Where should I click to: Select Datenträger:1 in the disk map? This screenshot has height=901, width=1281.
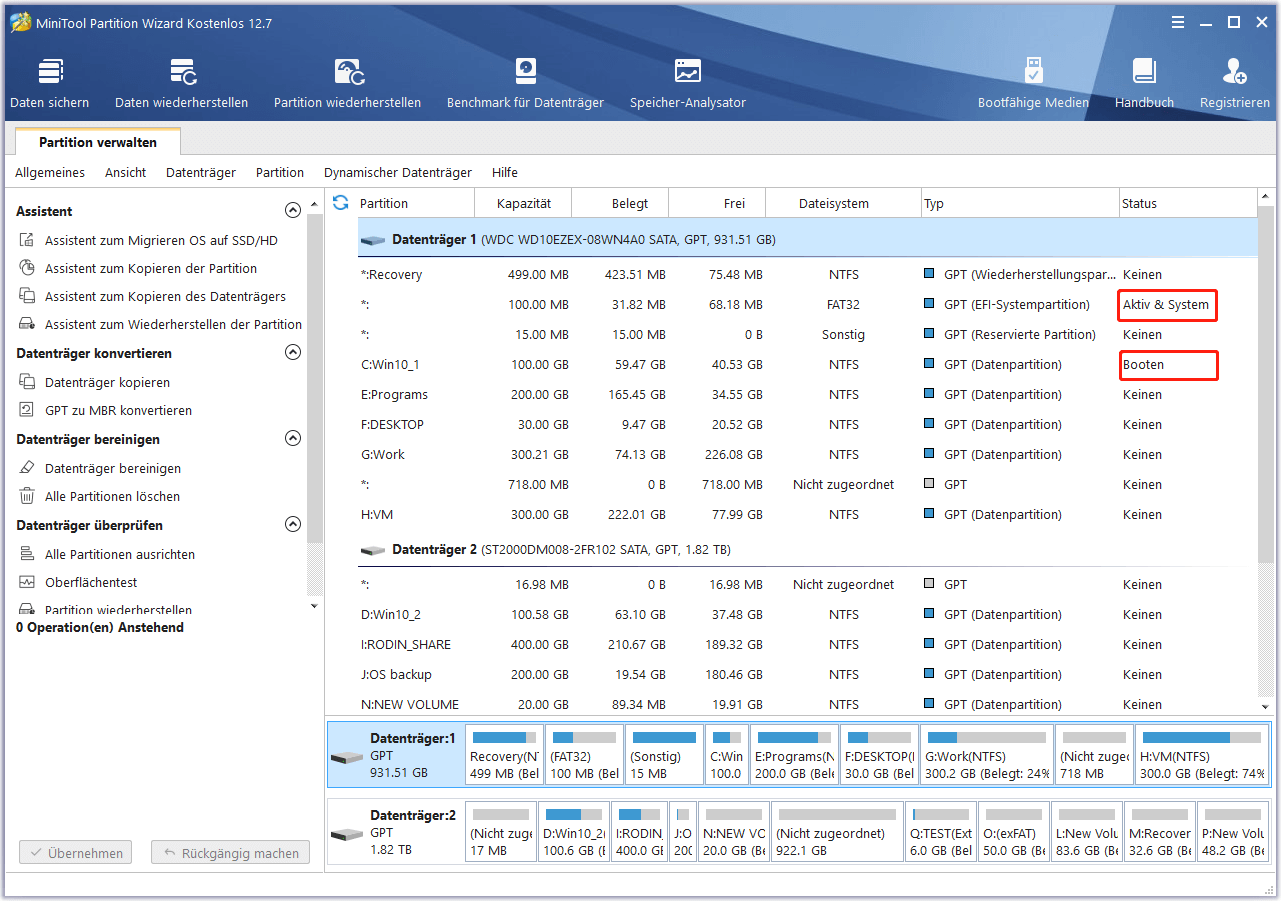coord(396,755)
